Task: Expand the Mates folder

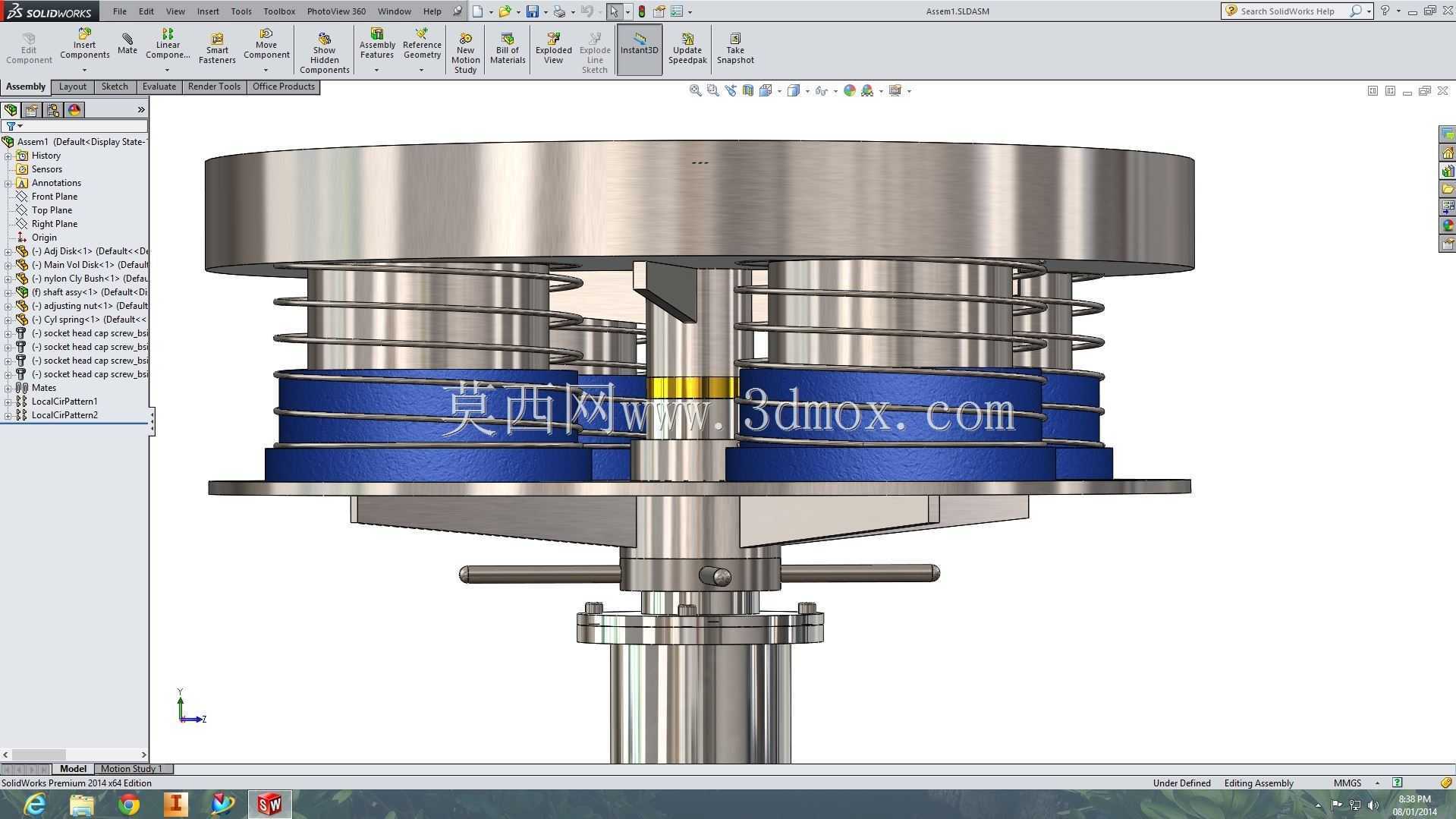Action: [8, 388]
